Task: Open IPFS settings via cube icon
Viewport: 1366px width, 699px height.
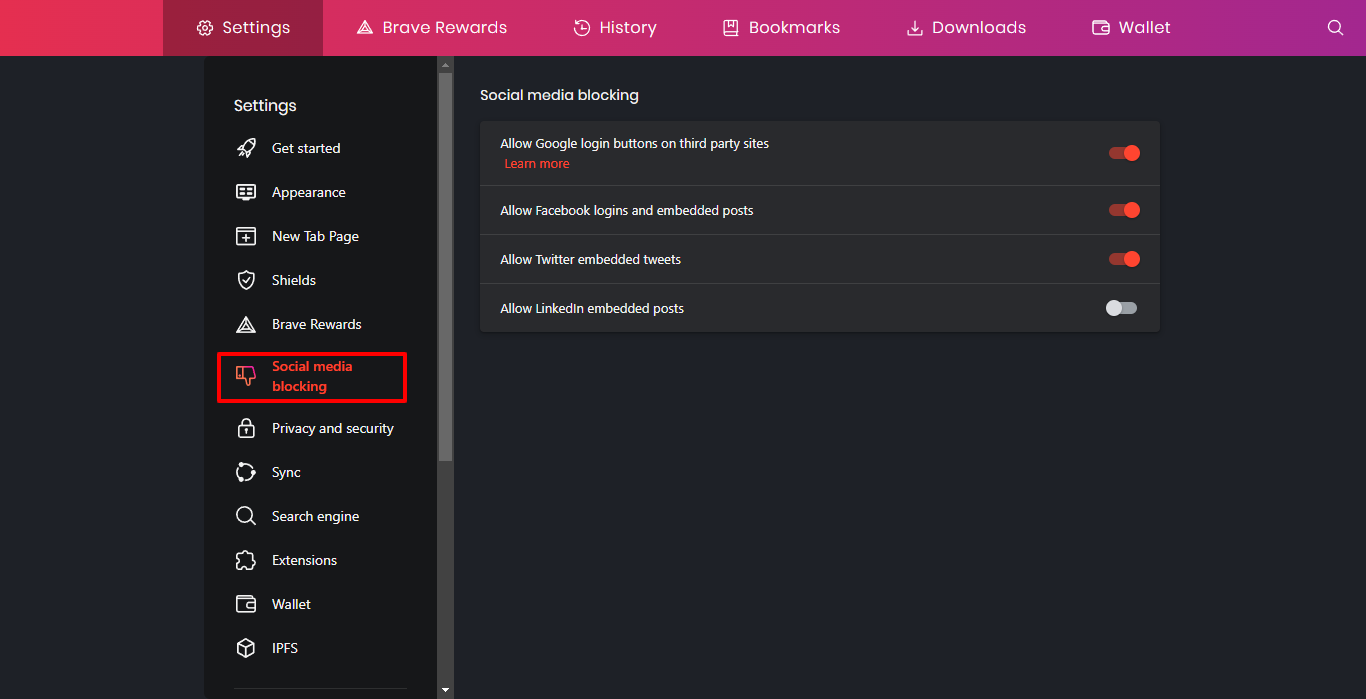Action: (246, 647)
